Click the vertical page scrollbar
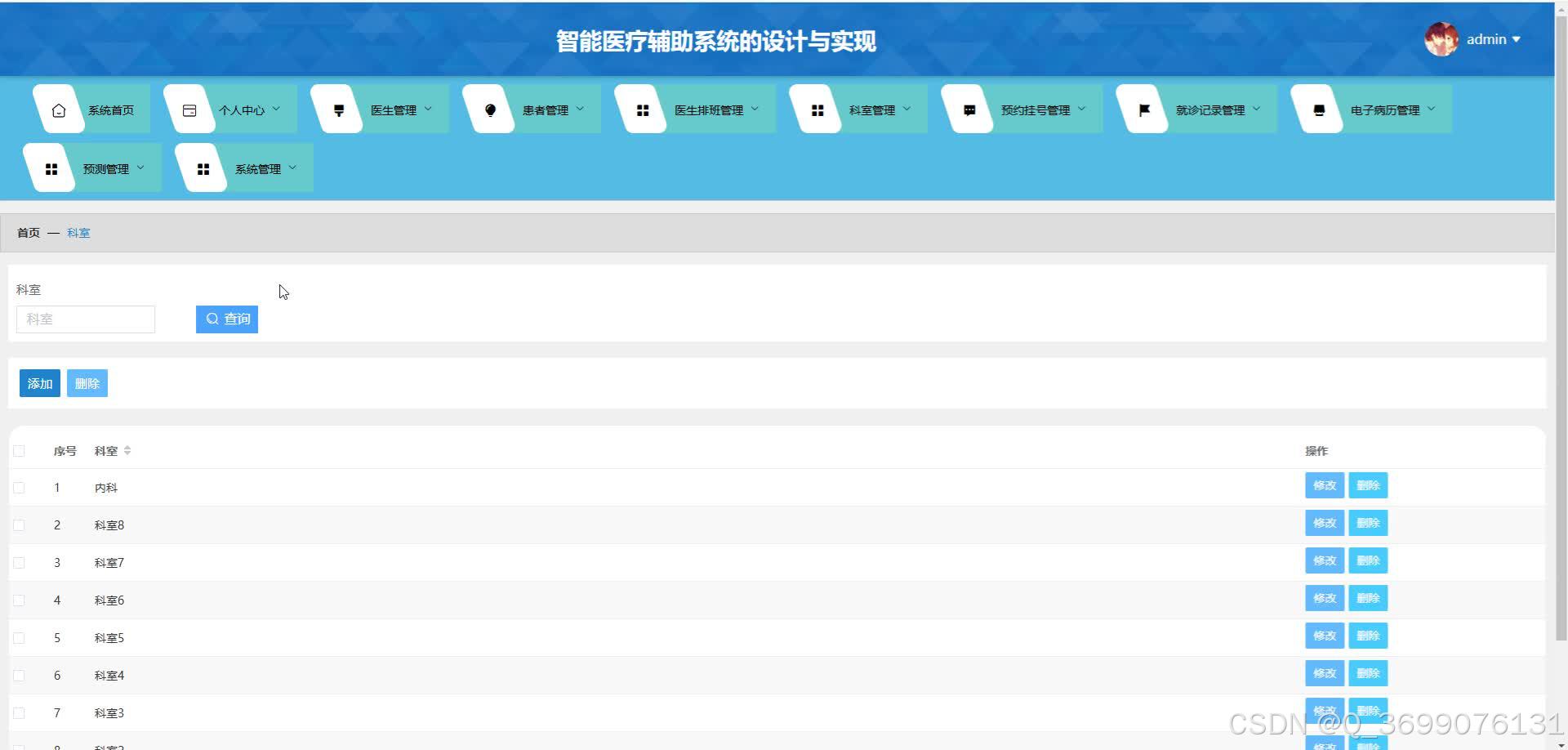Viewport: 1568px width, 750px height. 1561,327
